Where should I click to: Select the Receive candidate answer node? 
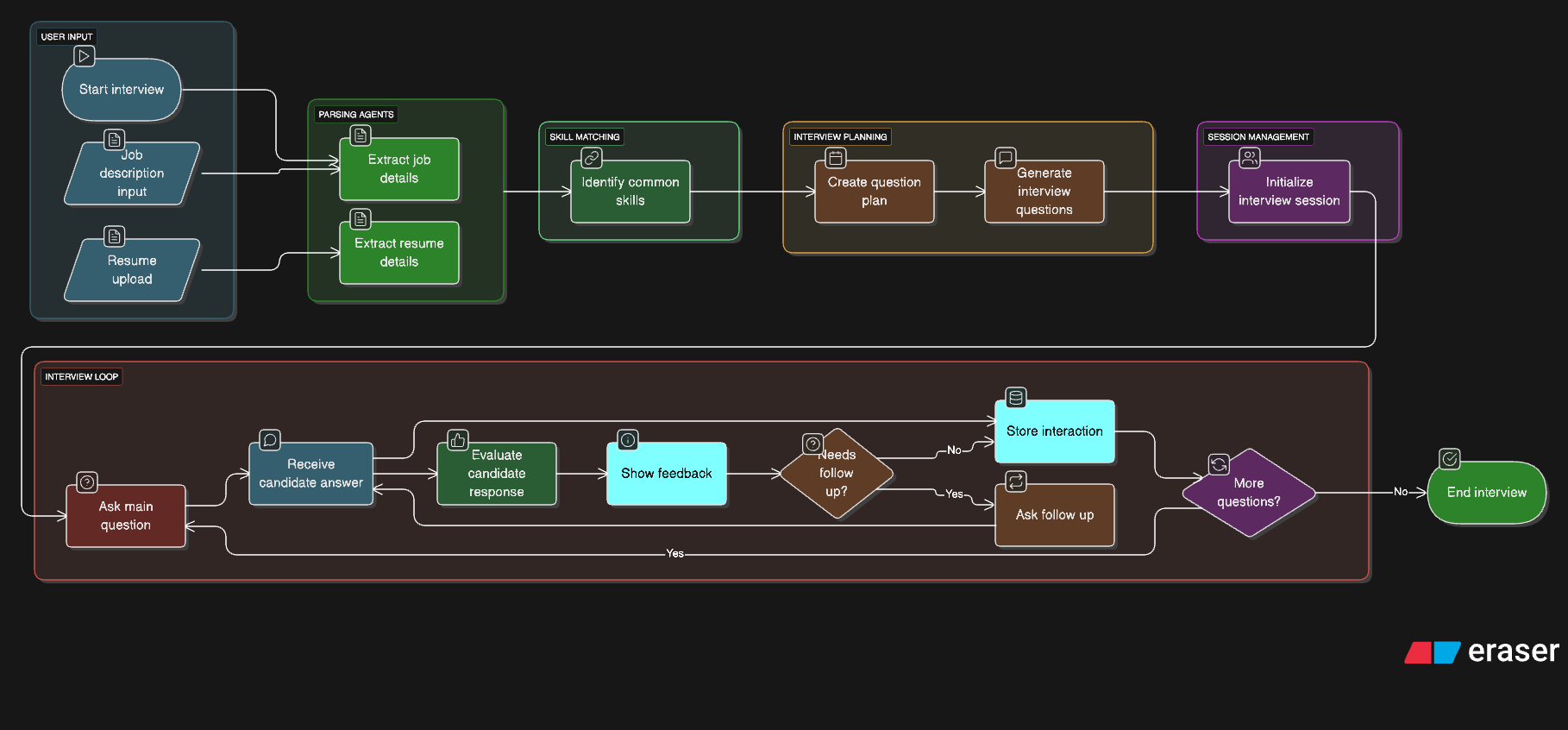coord(311,474)
